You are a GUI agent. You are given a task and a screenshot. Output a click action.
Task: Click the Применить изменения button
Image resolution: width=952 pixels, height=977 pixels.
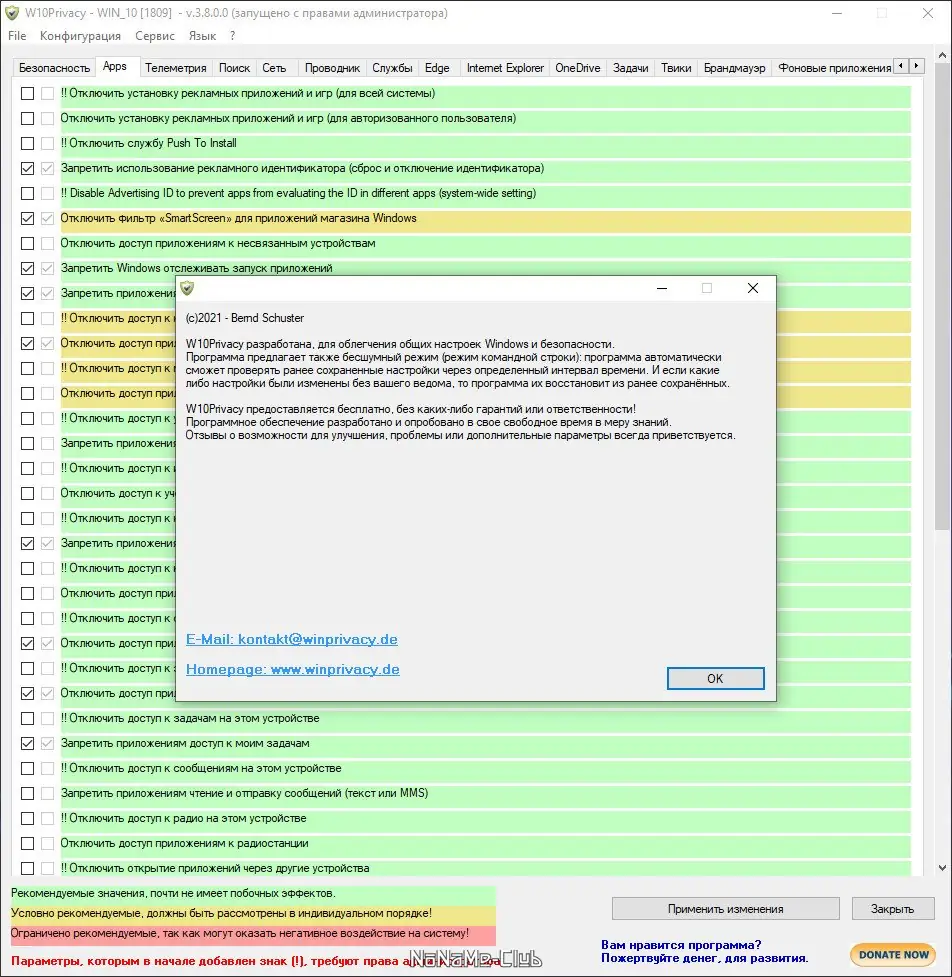(726, 908)
